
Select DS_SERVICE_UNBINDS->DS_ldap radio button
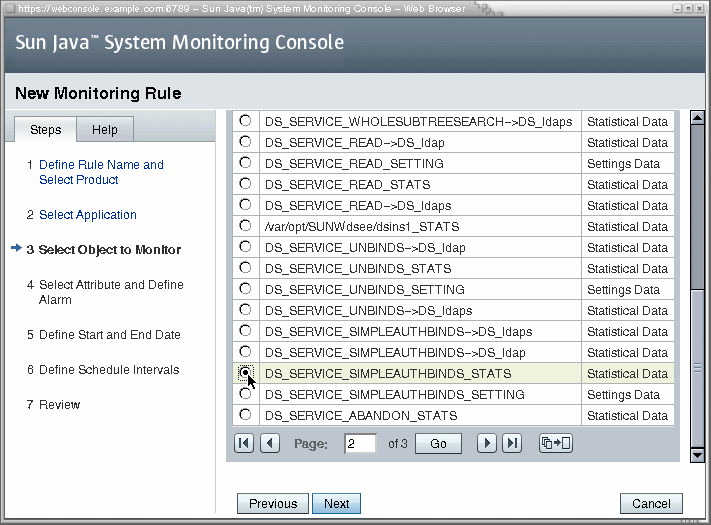(245, 247)
